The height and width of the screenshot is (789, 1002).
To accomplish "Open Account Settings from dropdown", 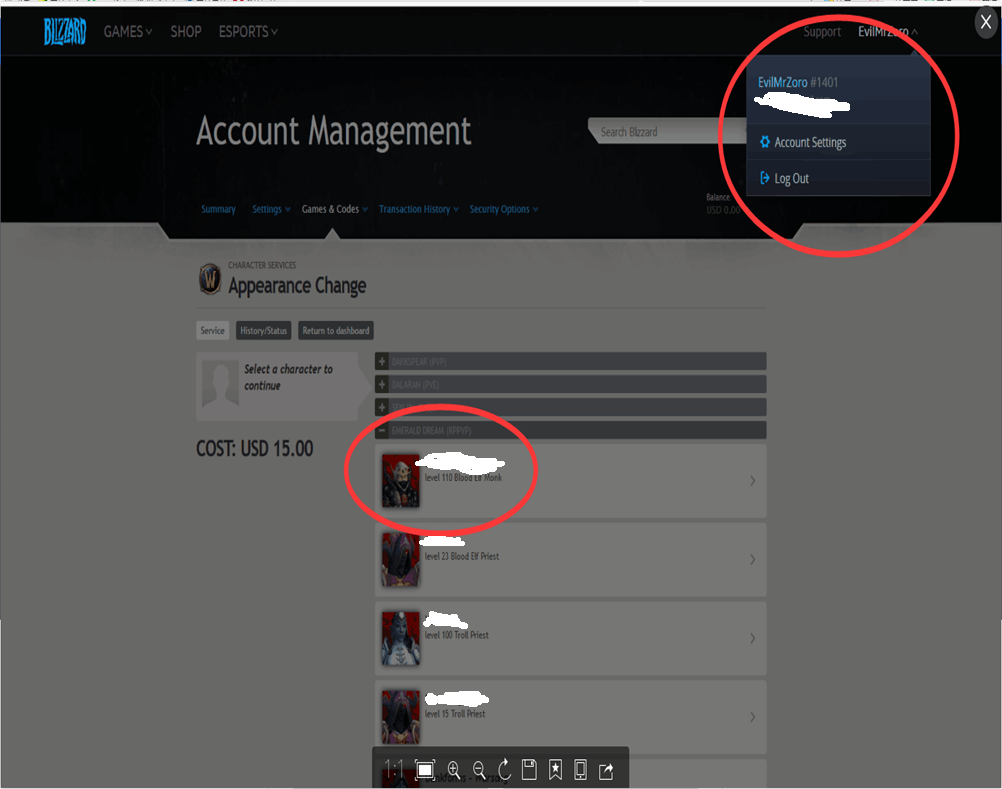I will [x=838, y=142].
